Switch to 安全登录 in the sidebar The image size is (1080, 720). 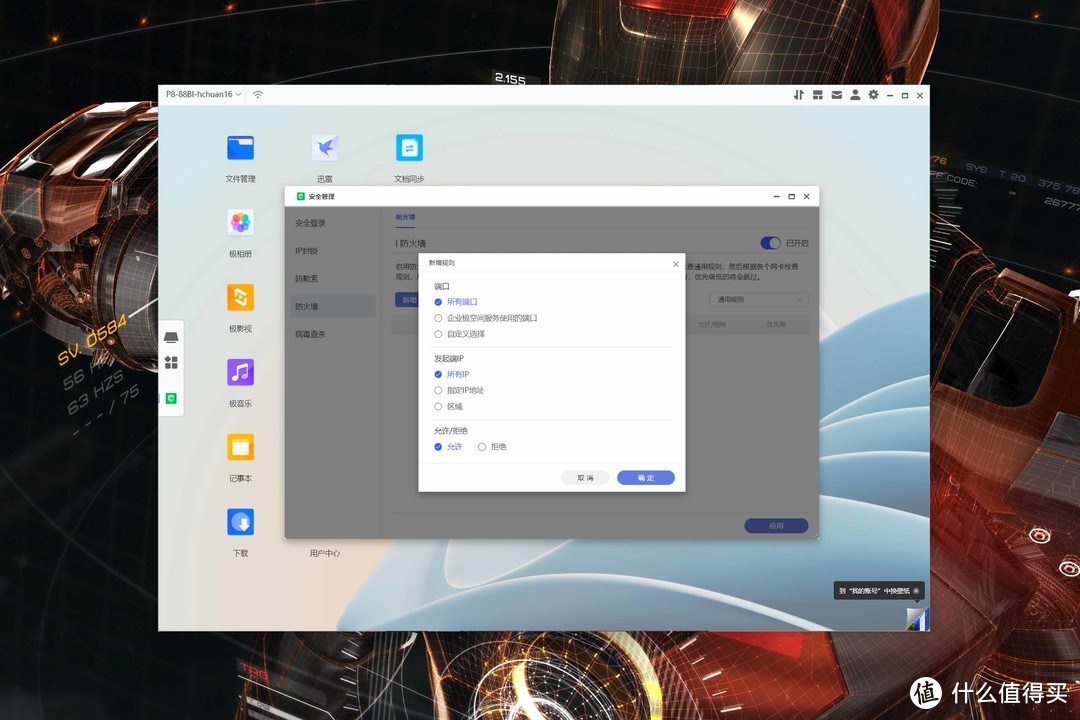point(311,223)
